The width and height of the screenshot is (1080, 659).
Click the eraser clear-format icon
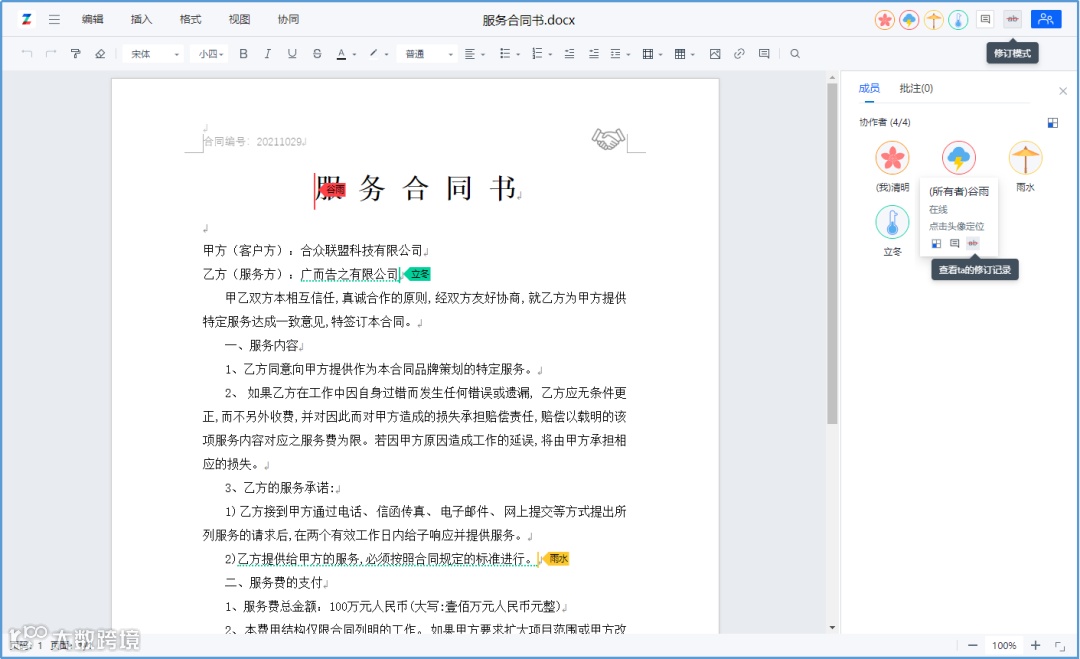(100, 54)
